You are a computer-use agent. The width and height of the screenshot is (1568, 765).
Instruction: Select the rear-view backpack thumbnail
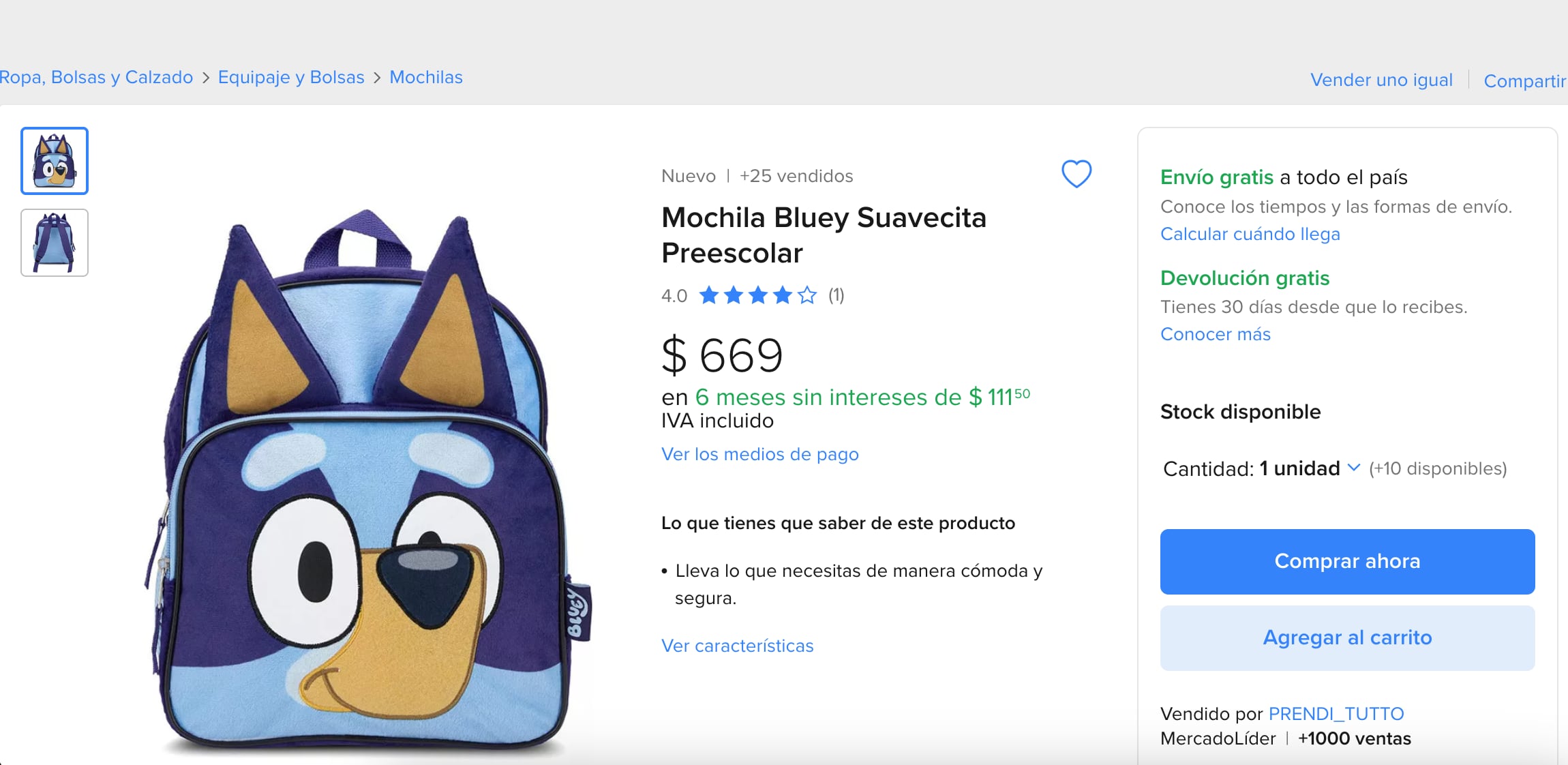click(x=55, y=243)
